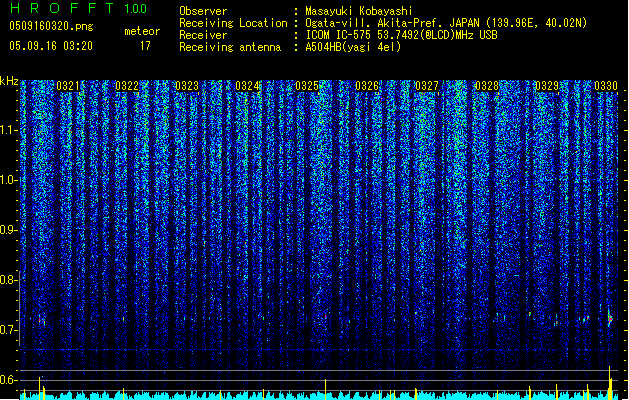The width and height of the screenshot is (629, 400).
Task: Select the file name 0509160320.png
Action: [51, 26]
